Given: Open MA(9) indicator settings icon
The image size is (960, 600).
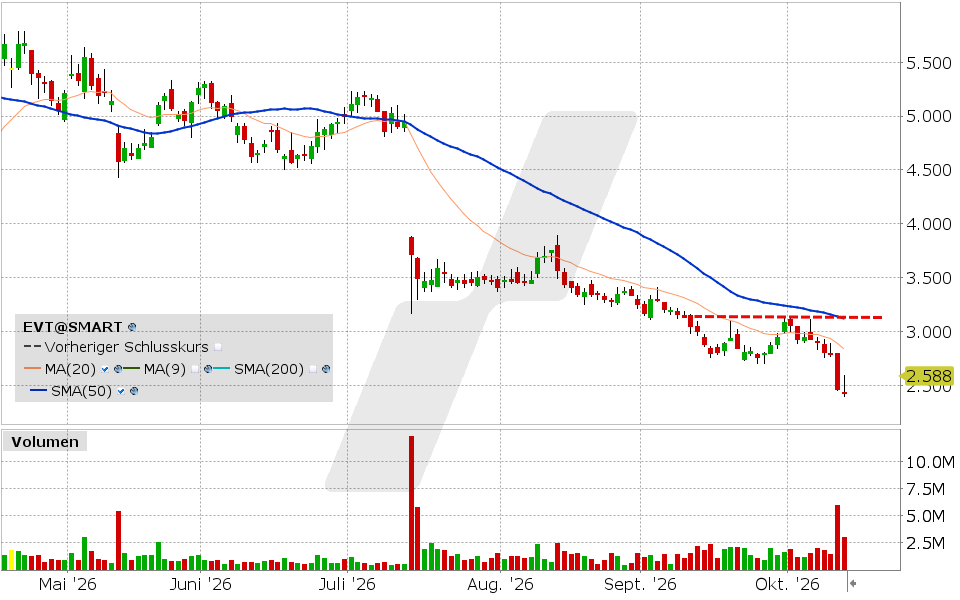Looking at the screenshot, I should (x=208, y=369).
